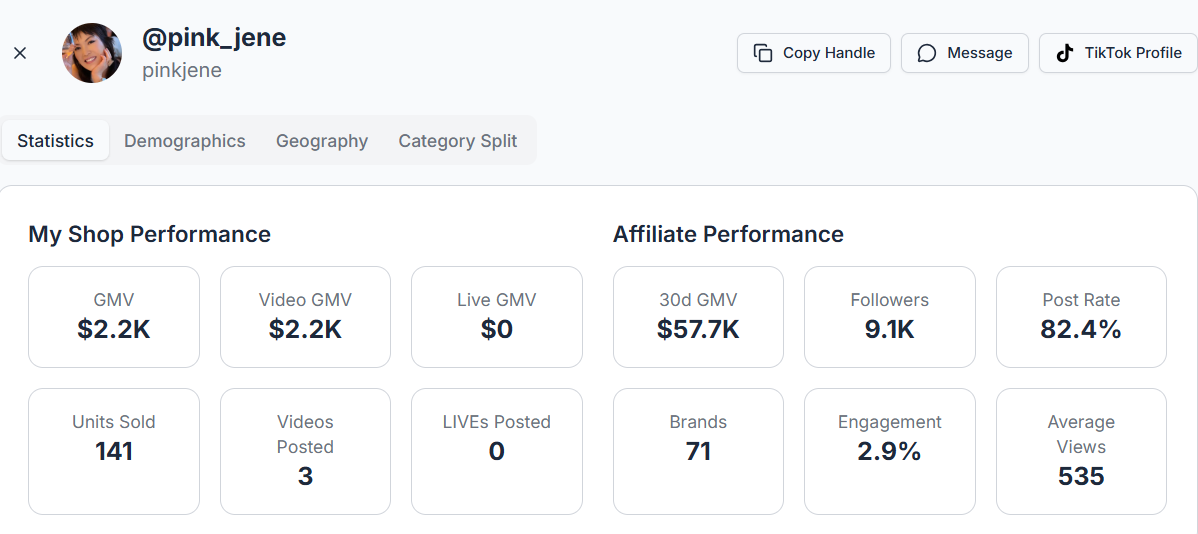Open the pink_jene profile avatar

click(x=92, y=53)
